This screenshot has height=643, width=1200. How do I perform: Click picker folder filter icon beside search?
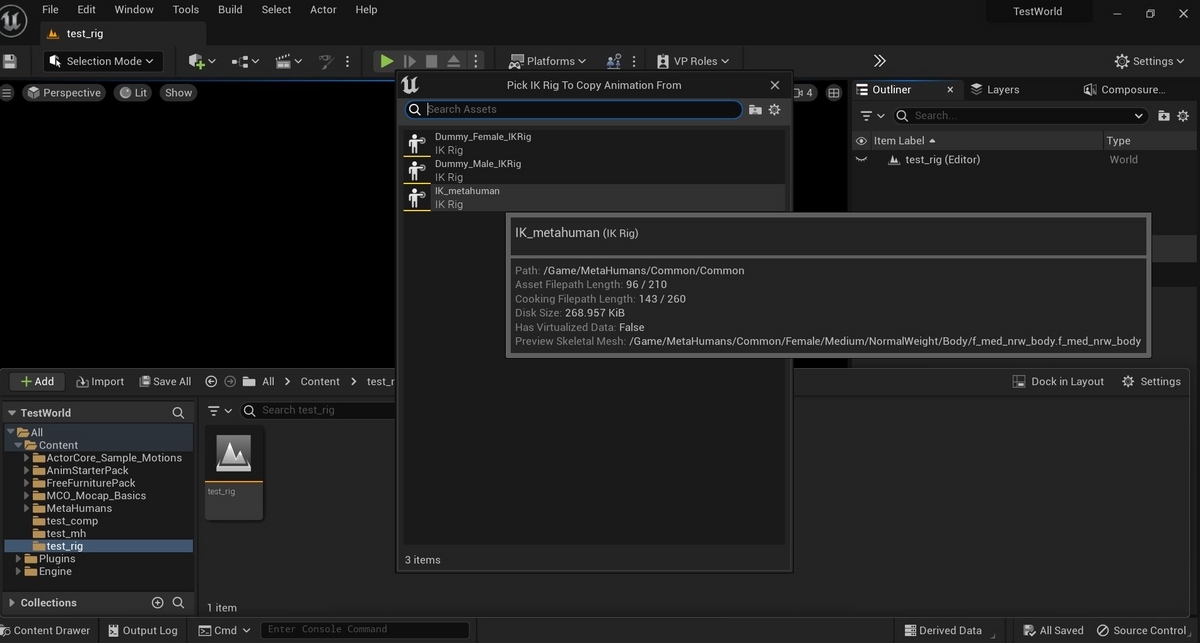pyautogui.click(x=755, y=109)
